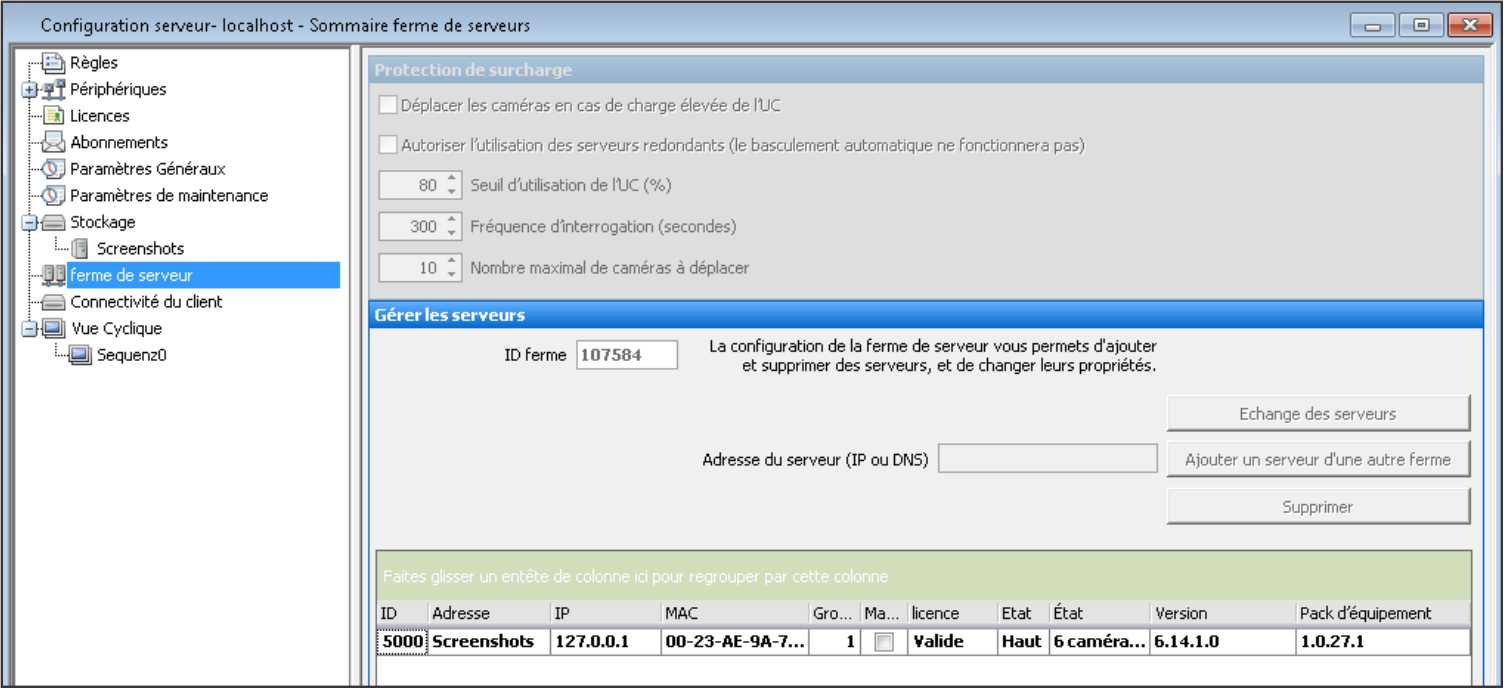Open Abonnements in the tree

[x=119, y=142]
